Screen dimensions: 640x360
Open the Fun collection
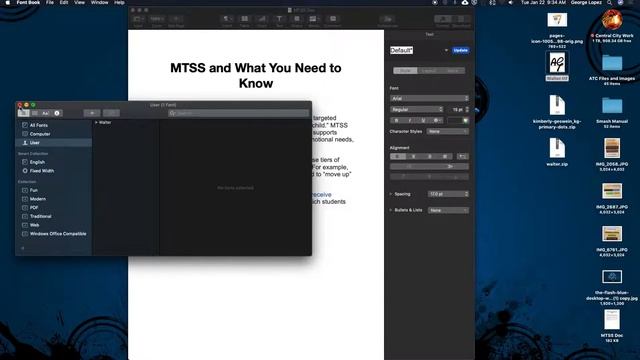[x=33, y=190]
